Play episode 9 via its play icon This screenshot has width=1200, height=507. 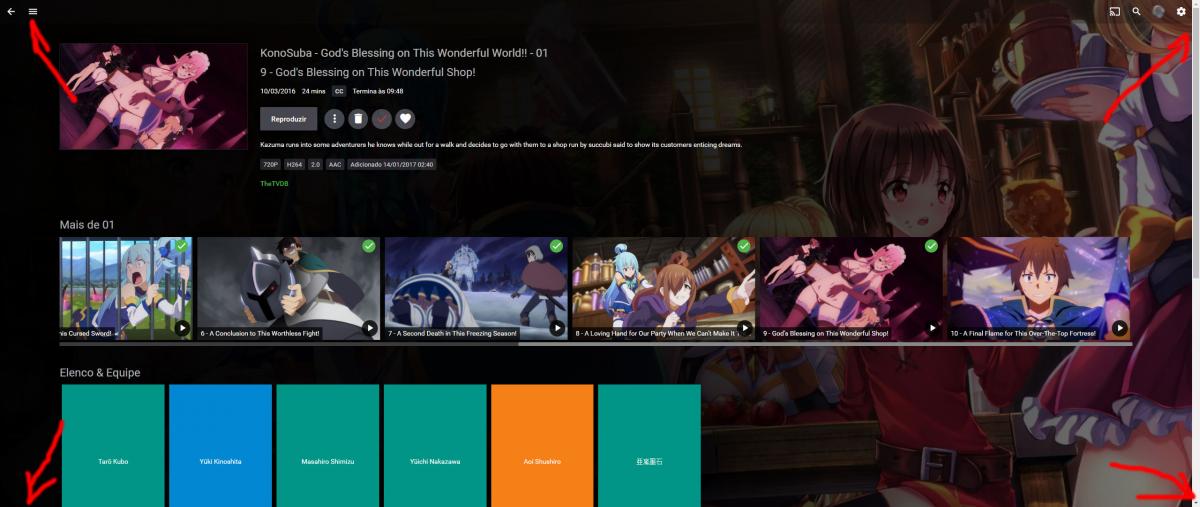click(x=932, y=328)
